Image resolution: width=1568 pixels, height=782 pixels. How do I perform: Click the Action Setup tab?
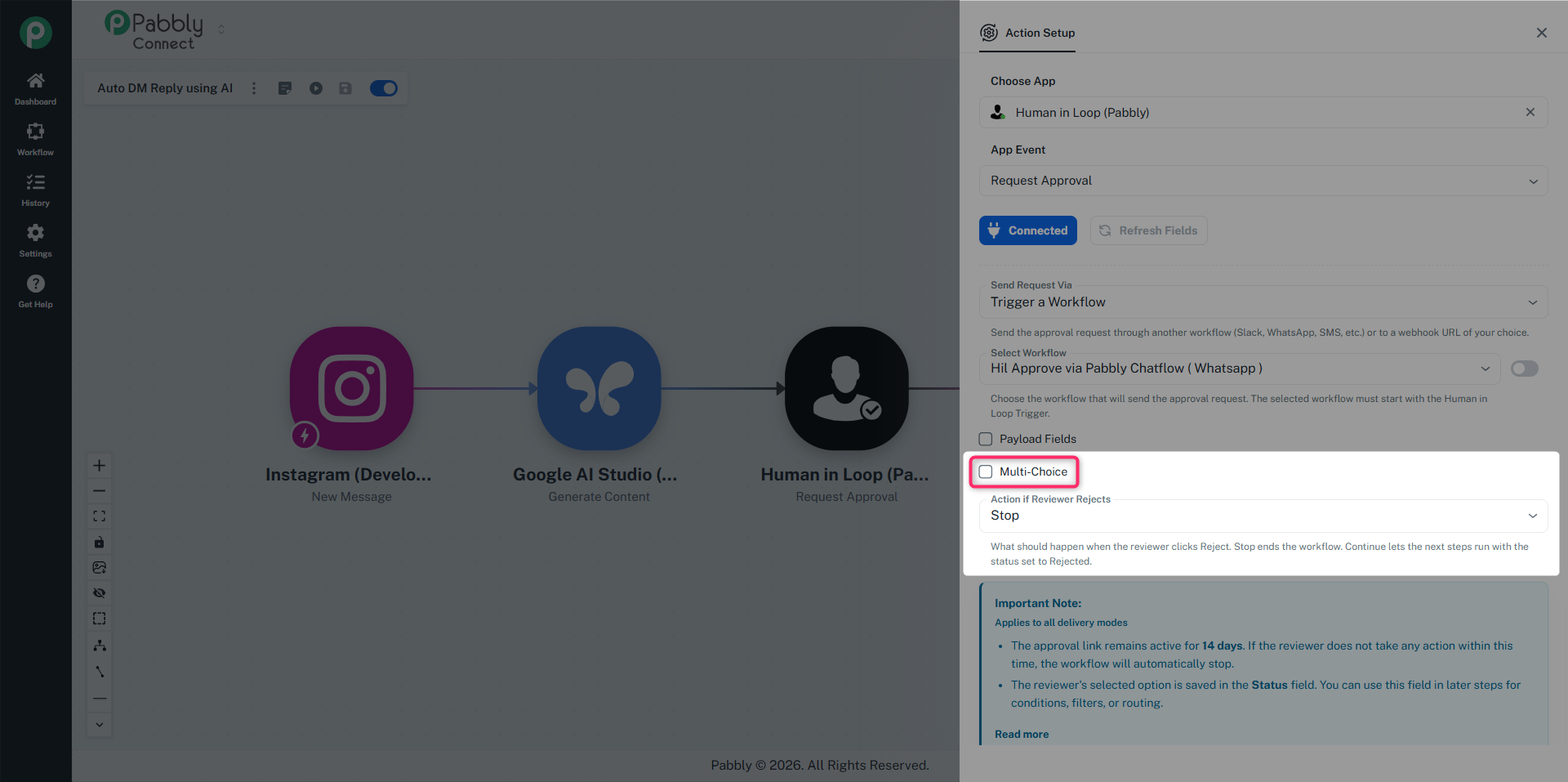click(1027, 33)
